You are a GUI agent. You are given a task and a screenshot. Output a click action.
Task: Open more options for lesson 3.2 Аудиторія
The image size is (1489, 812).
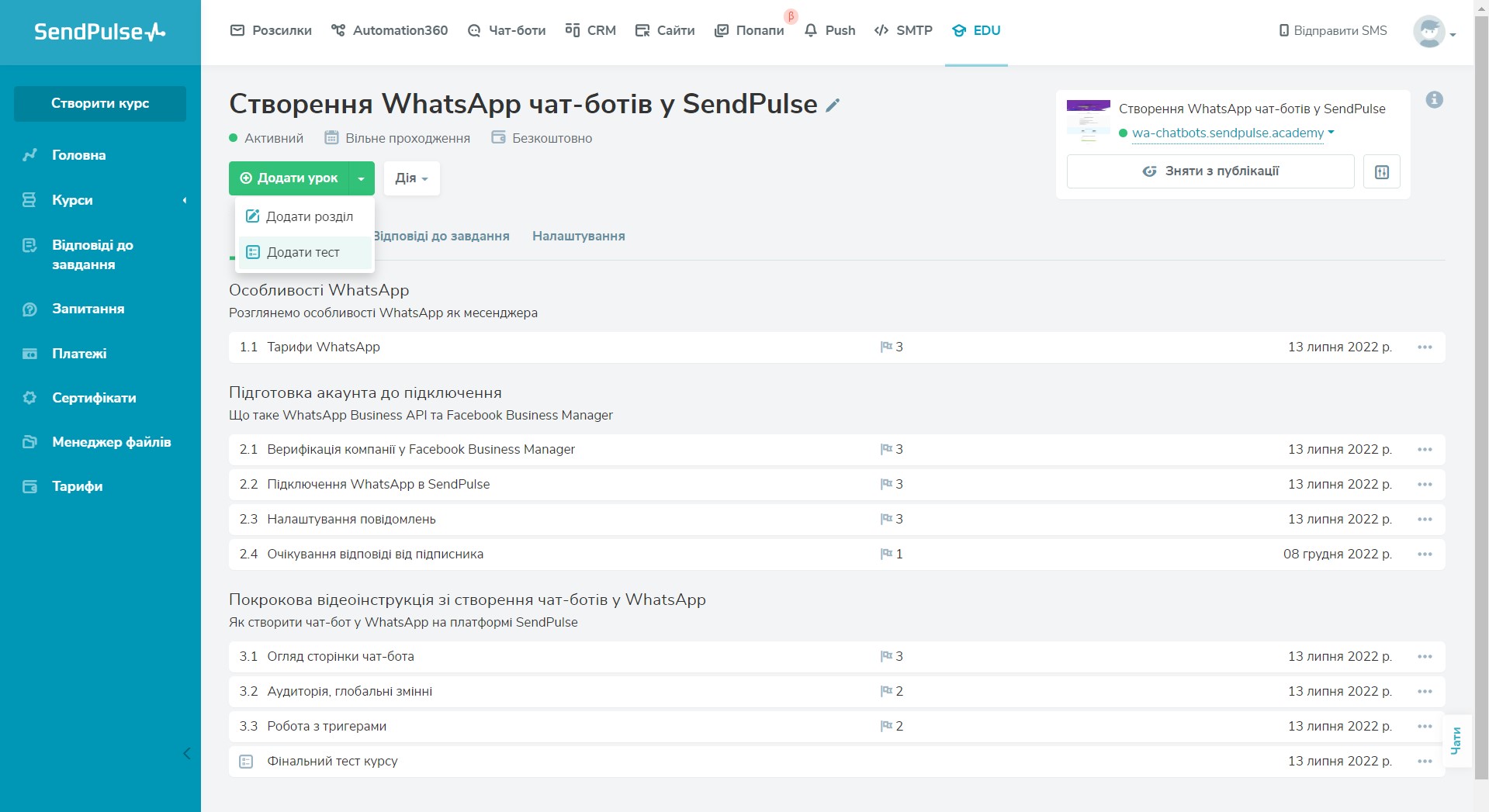point(1425,691)
